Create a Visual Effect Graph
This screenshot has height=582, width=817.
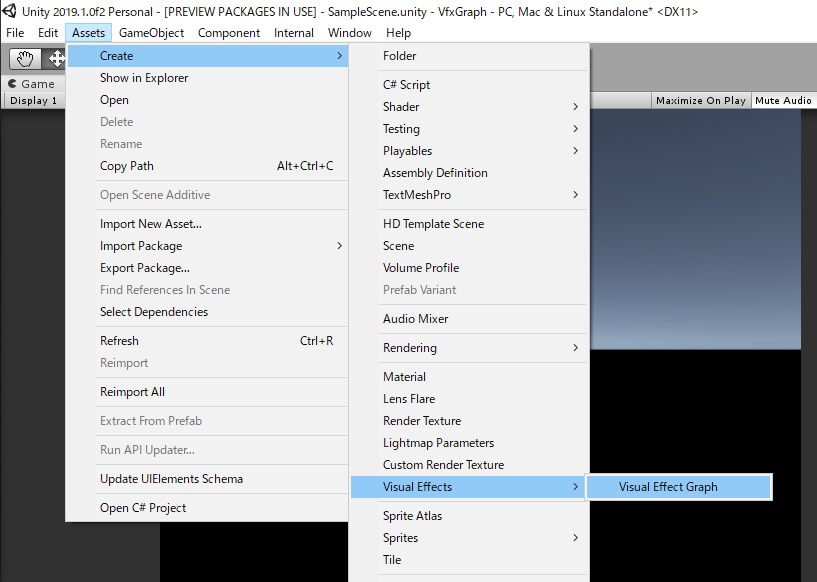tap(679, 487)
